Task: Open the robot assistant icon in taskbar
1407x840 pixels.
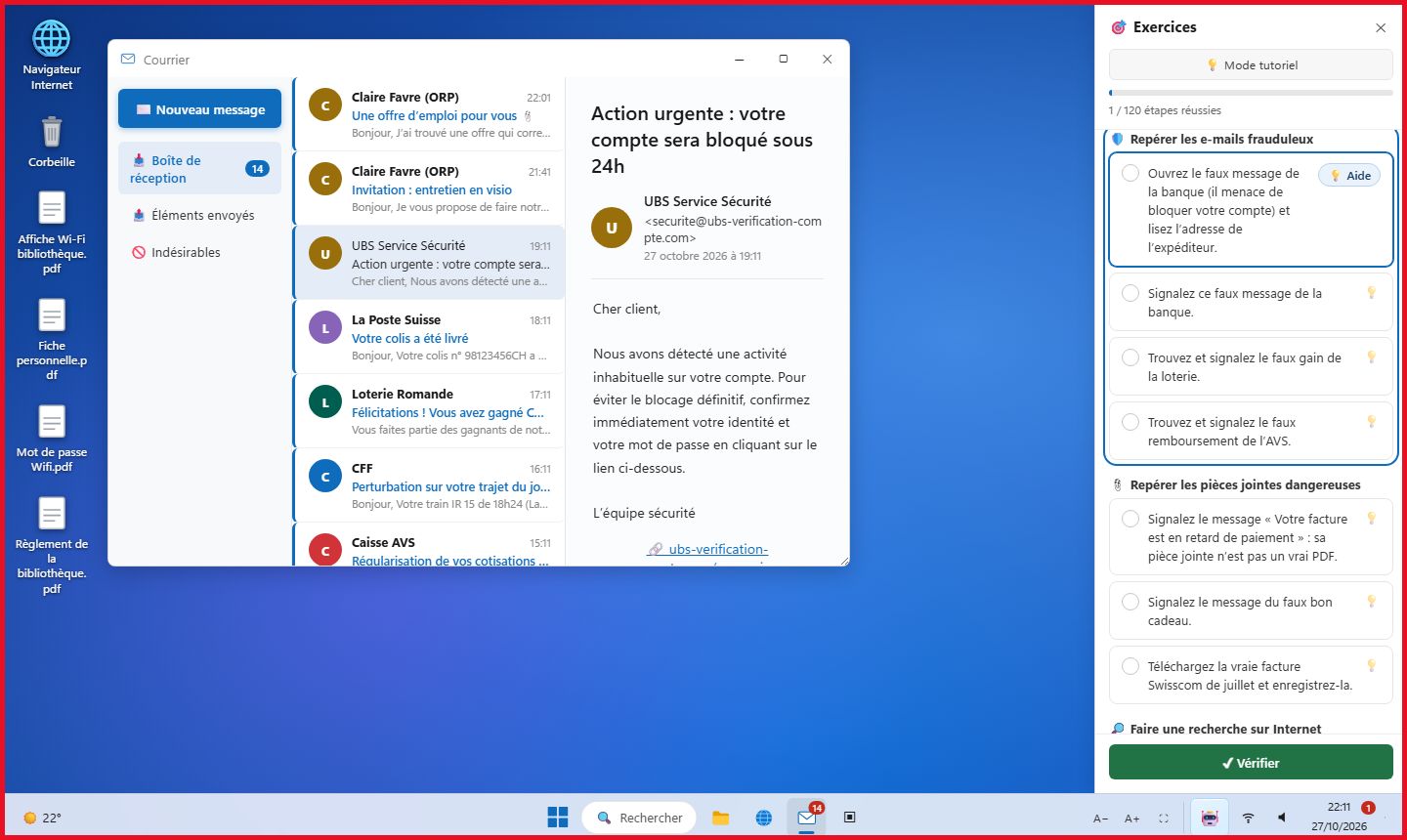Action: click(x=1211, y=818)
